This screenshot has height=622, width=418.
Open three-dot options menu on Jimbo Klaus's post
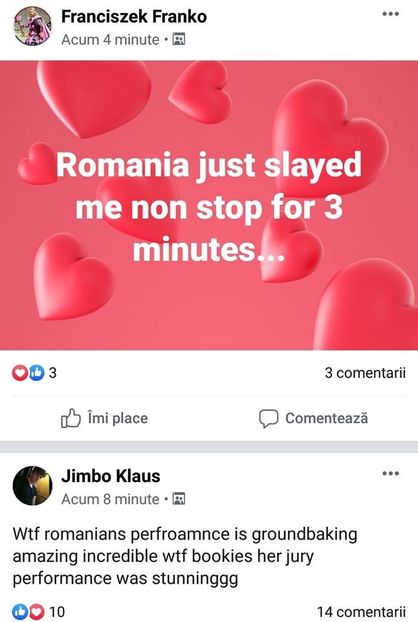pos(390,473)
